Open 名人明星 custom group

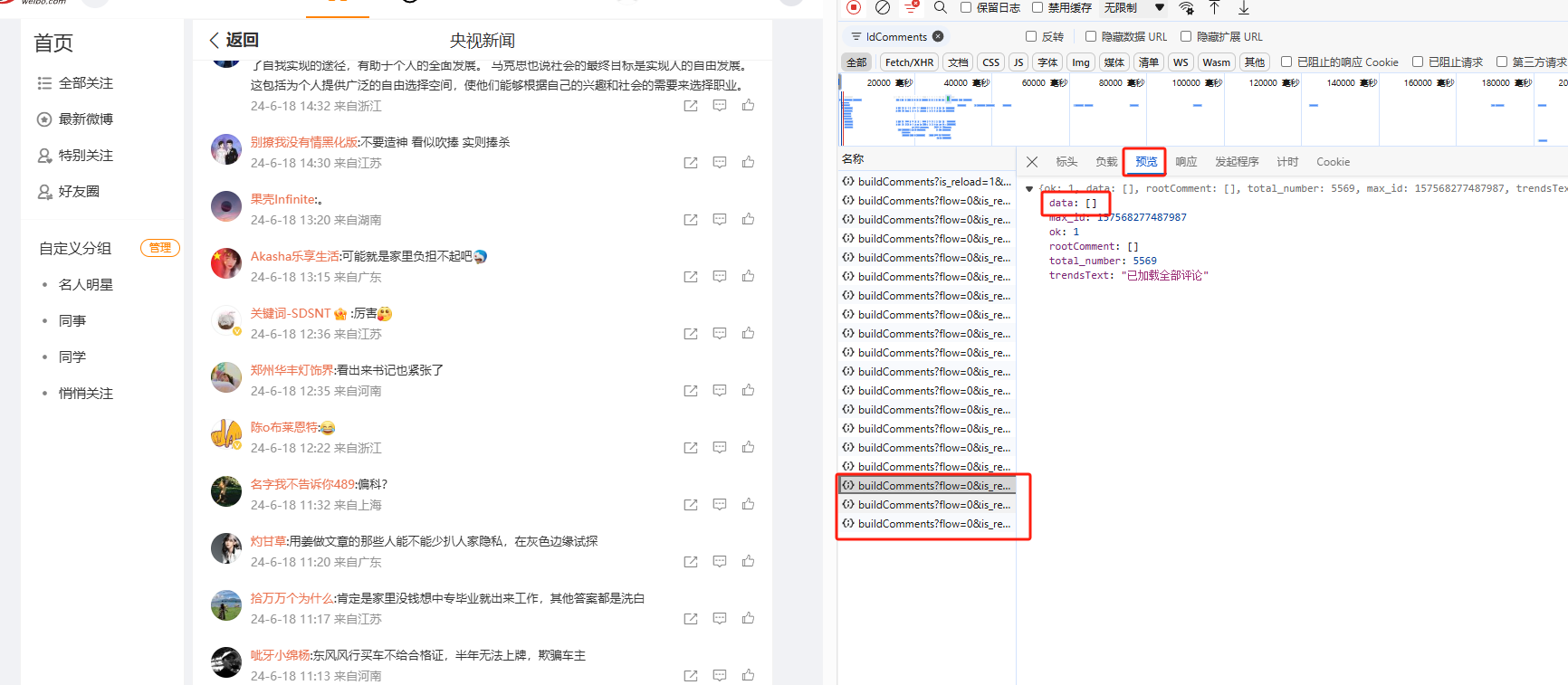pyautogui.click(x=86, y=285)
